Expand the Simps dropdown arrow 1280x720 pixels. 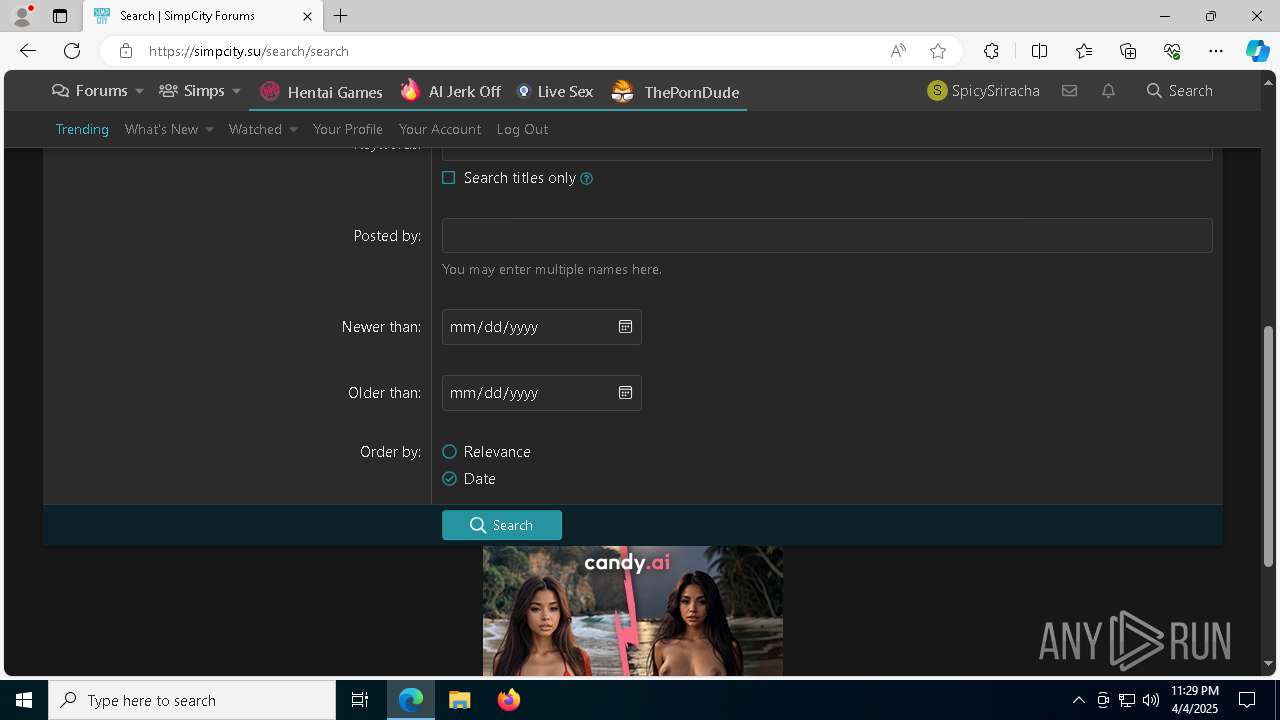point(236,92)
